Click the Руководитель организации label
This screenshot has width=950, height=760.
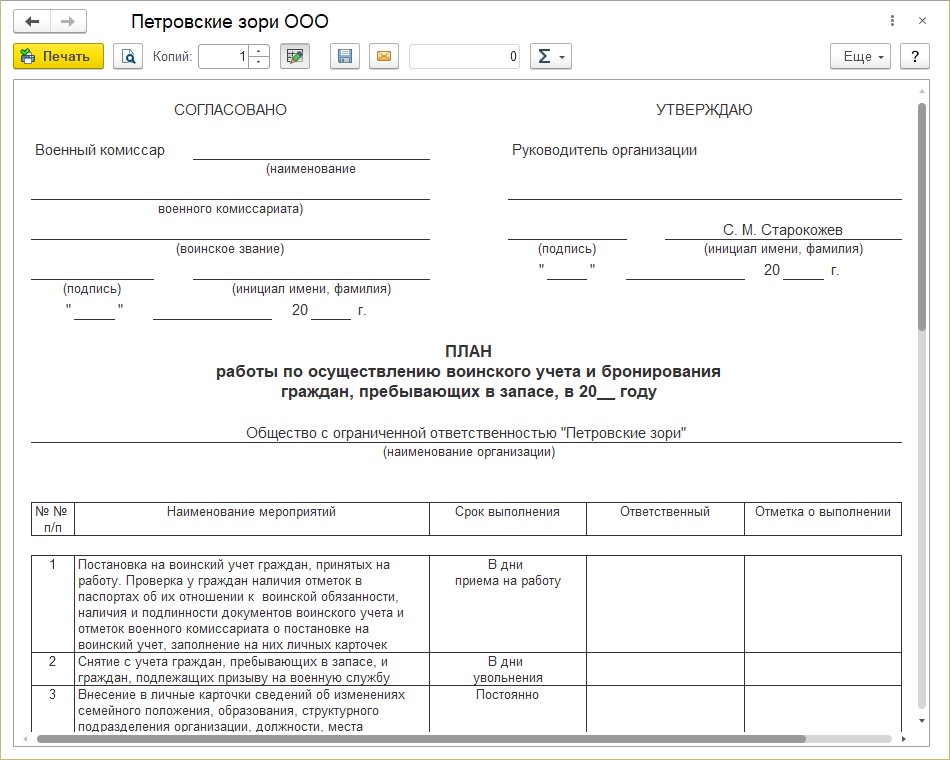pyautogui.click(x=604, y=150)
